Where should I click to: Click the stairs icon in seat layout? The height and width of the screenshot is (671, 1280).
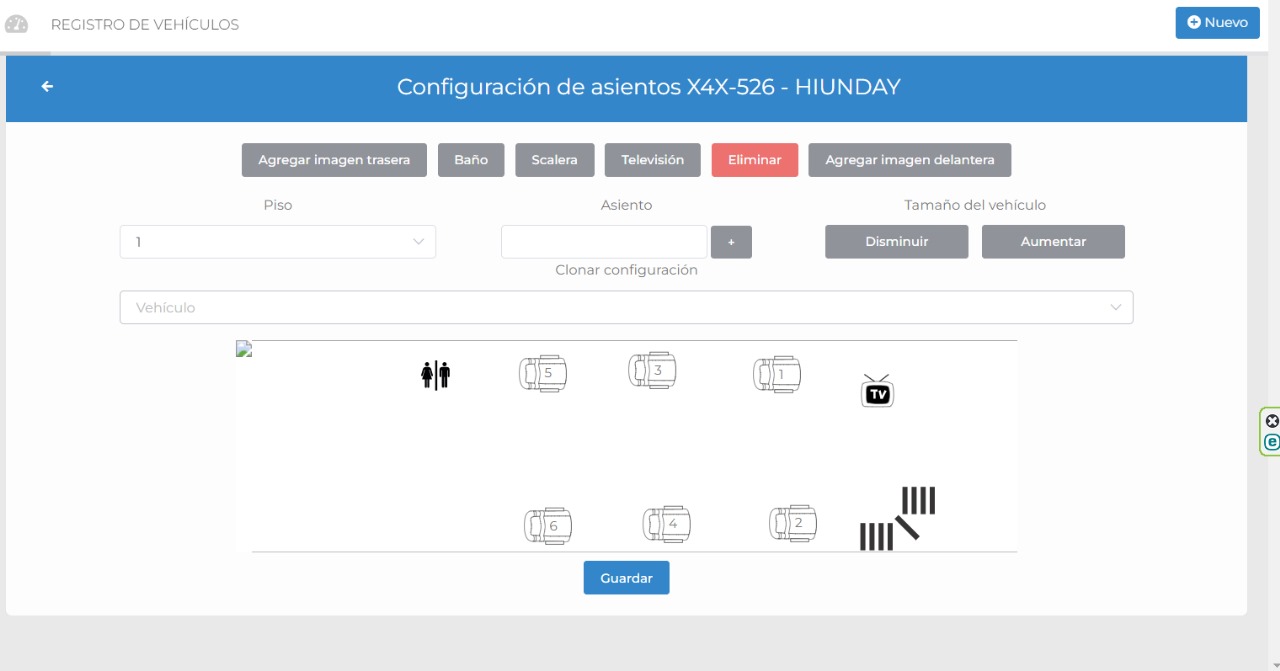(x=897, y=519)
